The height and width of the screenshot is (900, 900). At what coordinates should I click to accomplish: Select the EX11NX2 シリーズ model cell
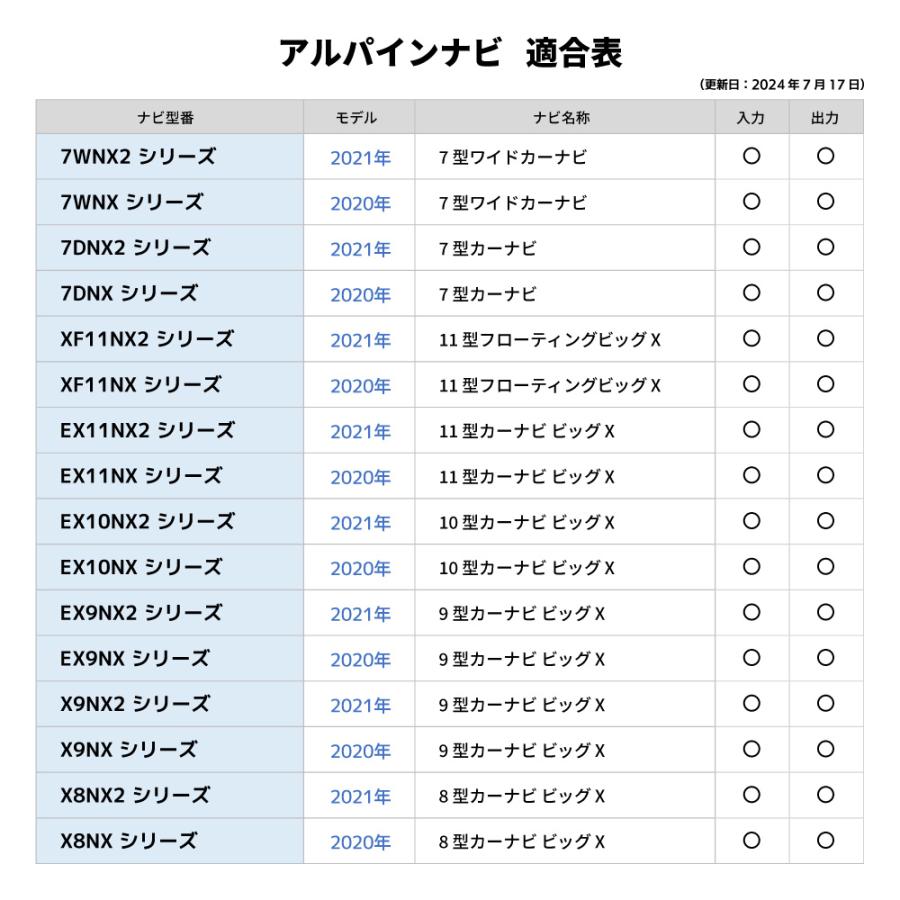point(147,430)
